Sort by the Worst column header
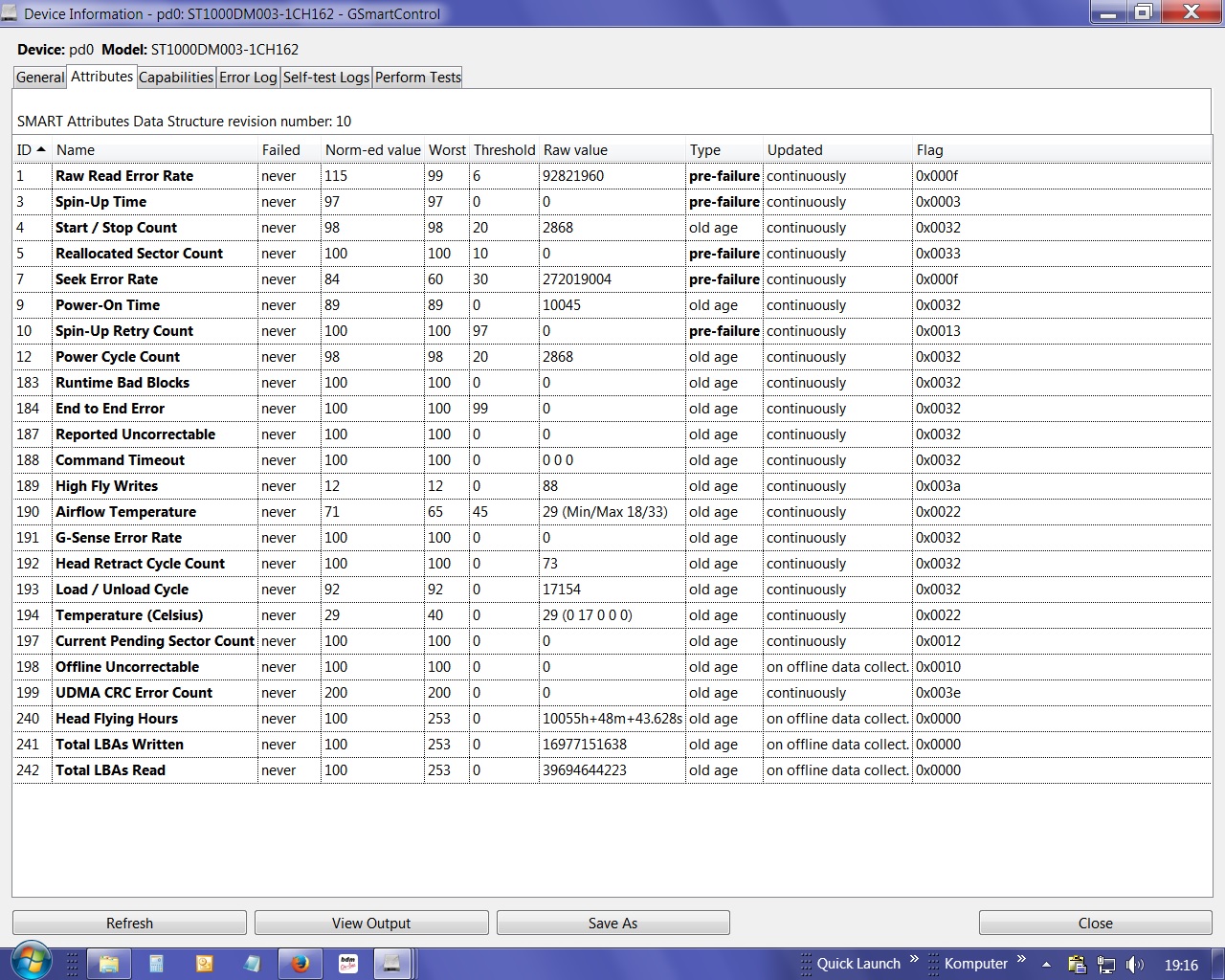 pyautogui.click(x=447, y=149)
